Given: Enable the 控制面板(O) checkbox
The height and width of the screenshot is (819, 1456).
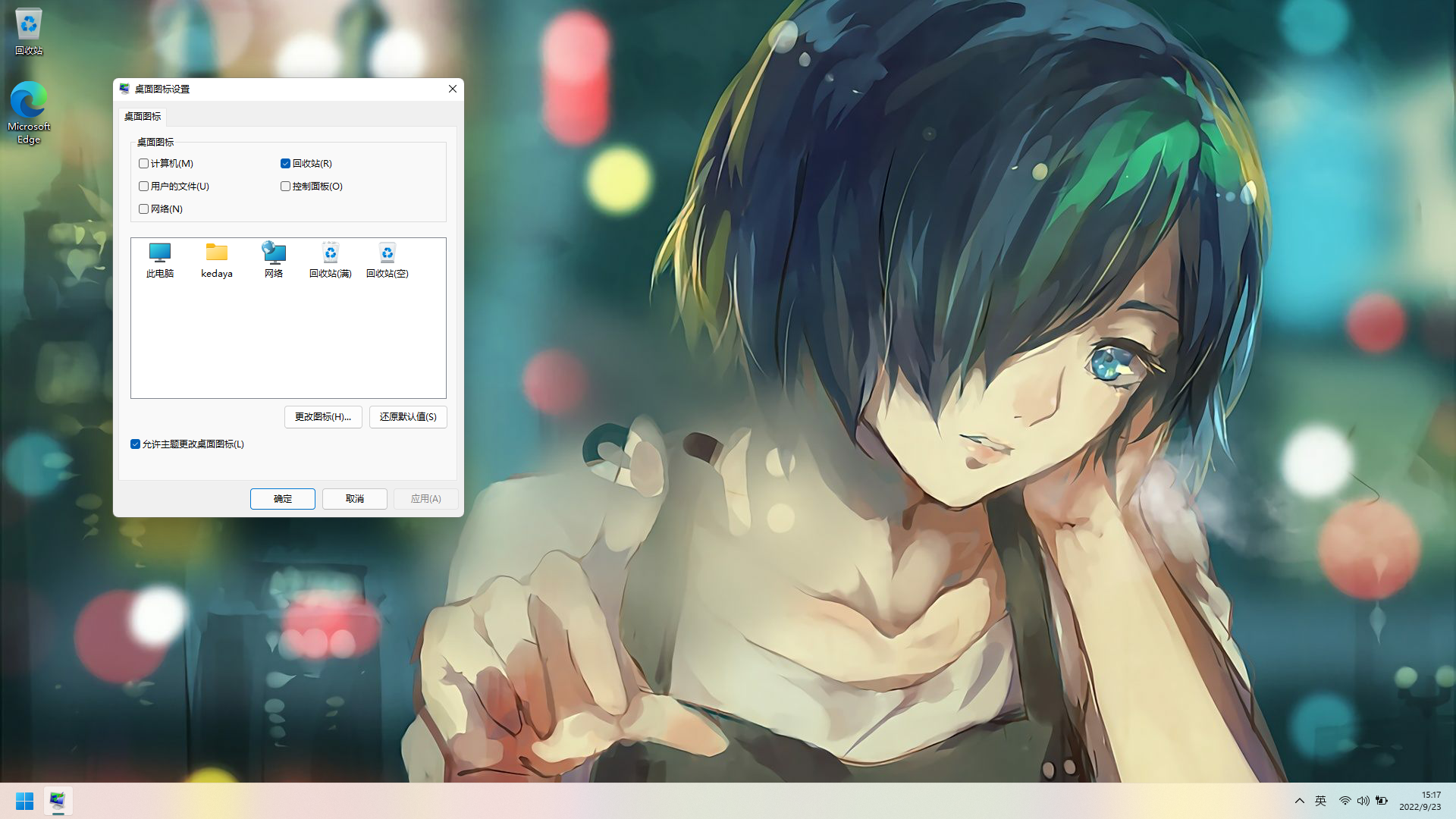Looking at the screenshot, I should (285, 187).
